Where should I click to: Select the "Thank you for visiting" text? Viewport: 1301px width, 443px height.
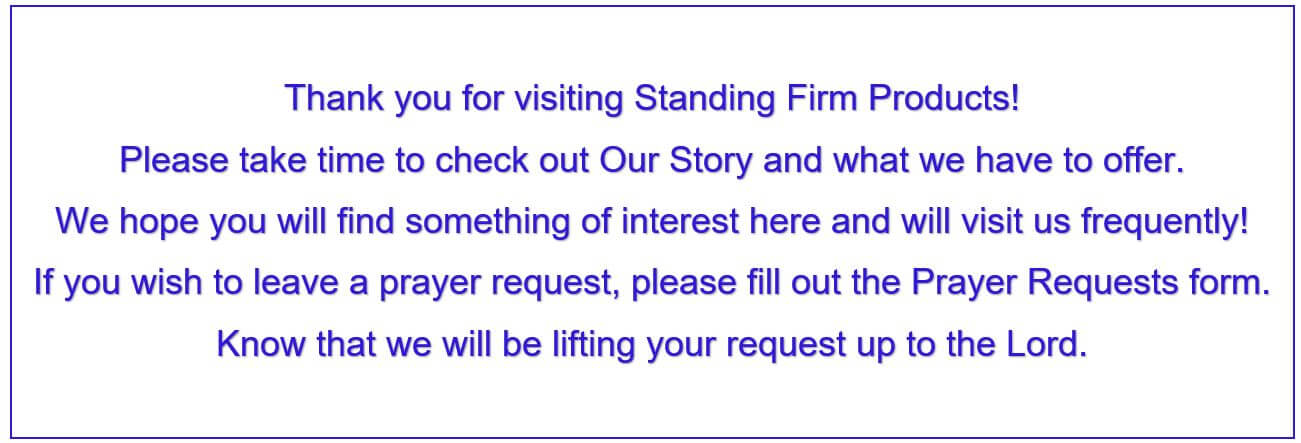tap(456, 99)
